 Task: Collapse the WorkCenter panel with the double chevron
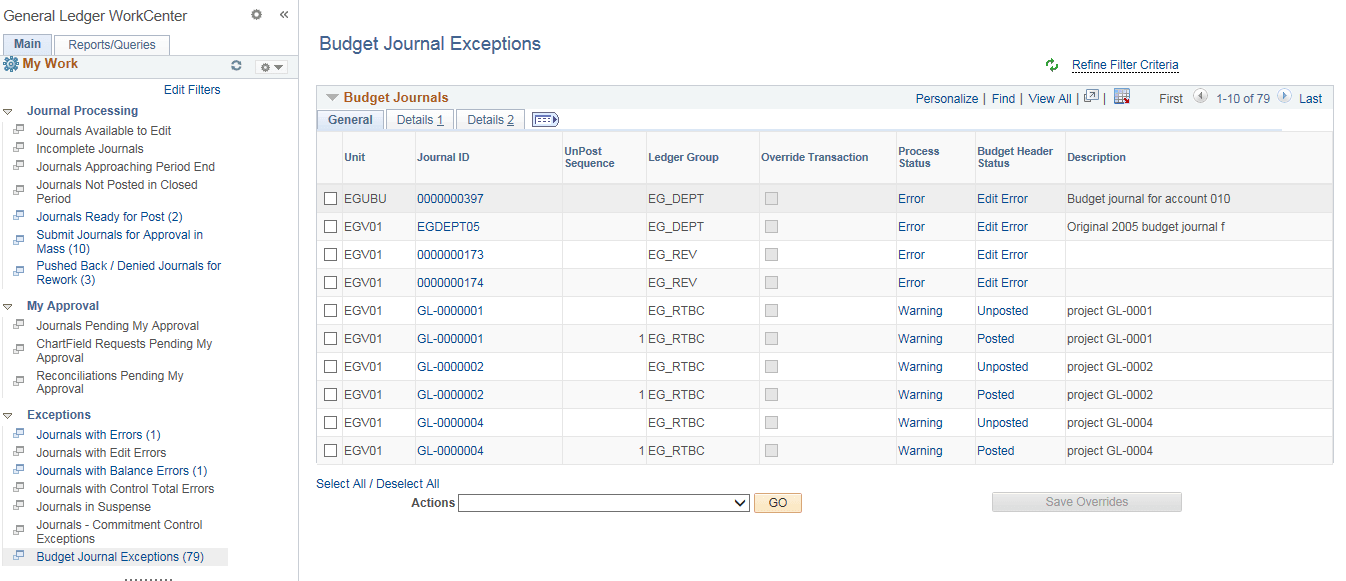[x=283, y=15]
